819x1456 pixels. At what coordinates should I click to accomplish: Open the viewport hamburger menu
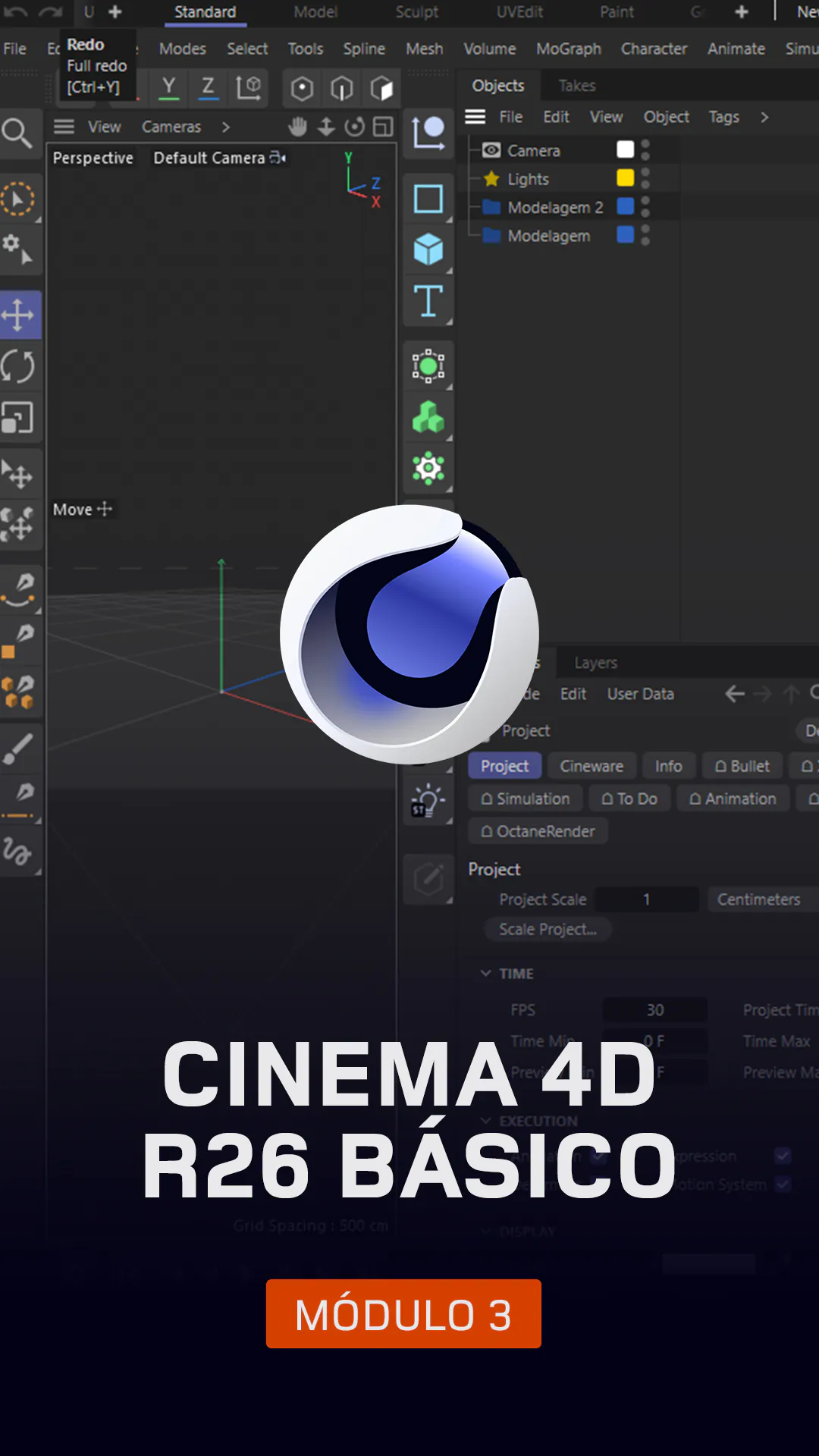pyautogui.click(x=64, y=127)
